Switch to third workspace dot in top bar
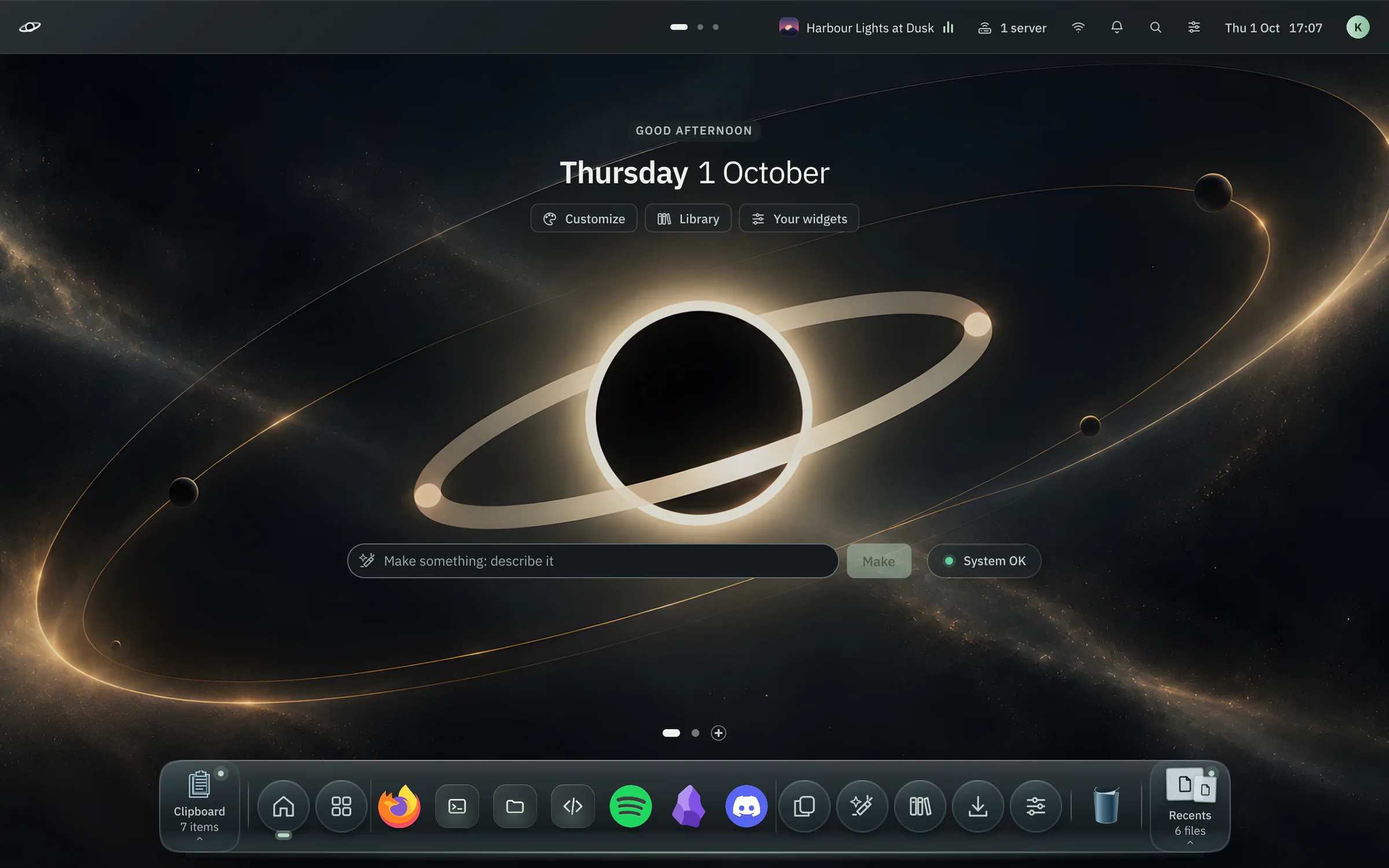1389x868 pixels. [715, 27]
